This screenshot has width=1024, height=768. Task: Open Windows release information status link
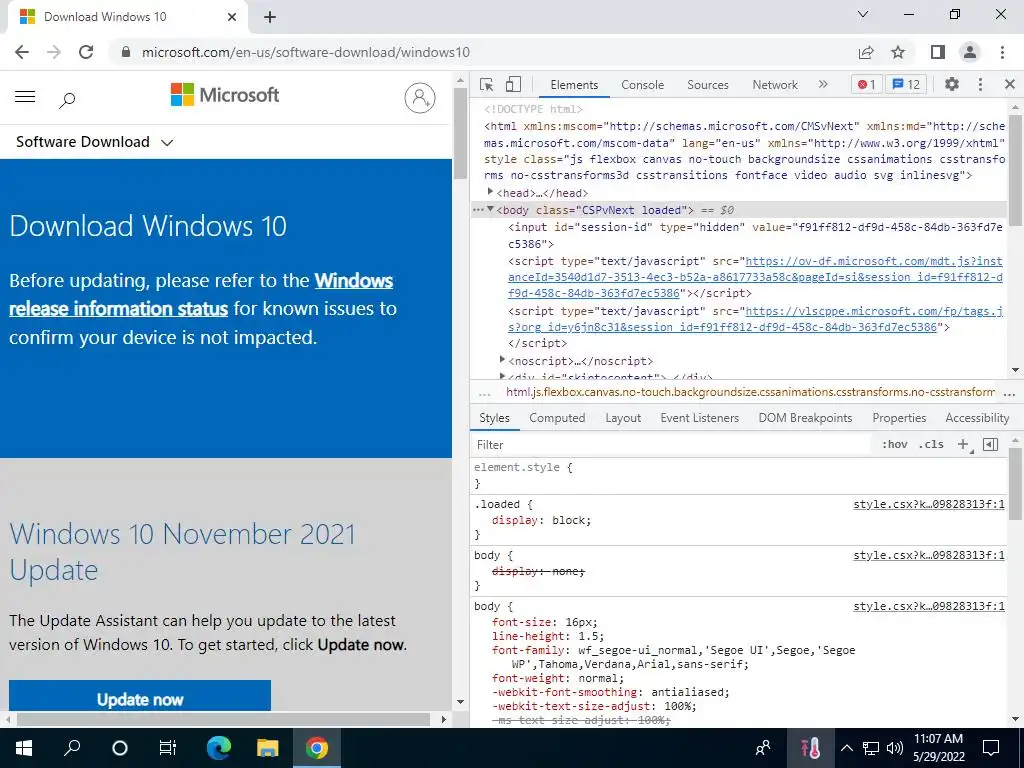201,295
